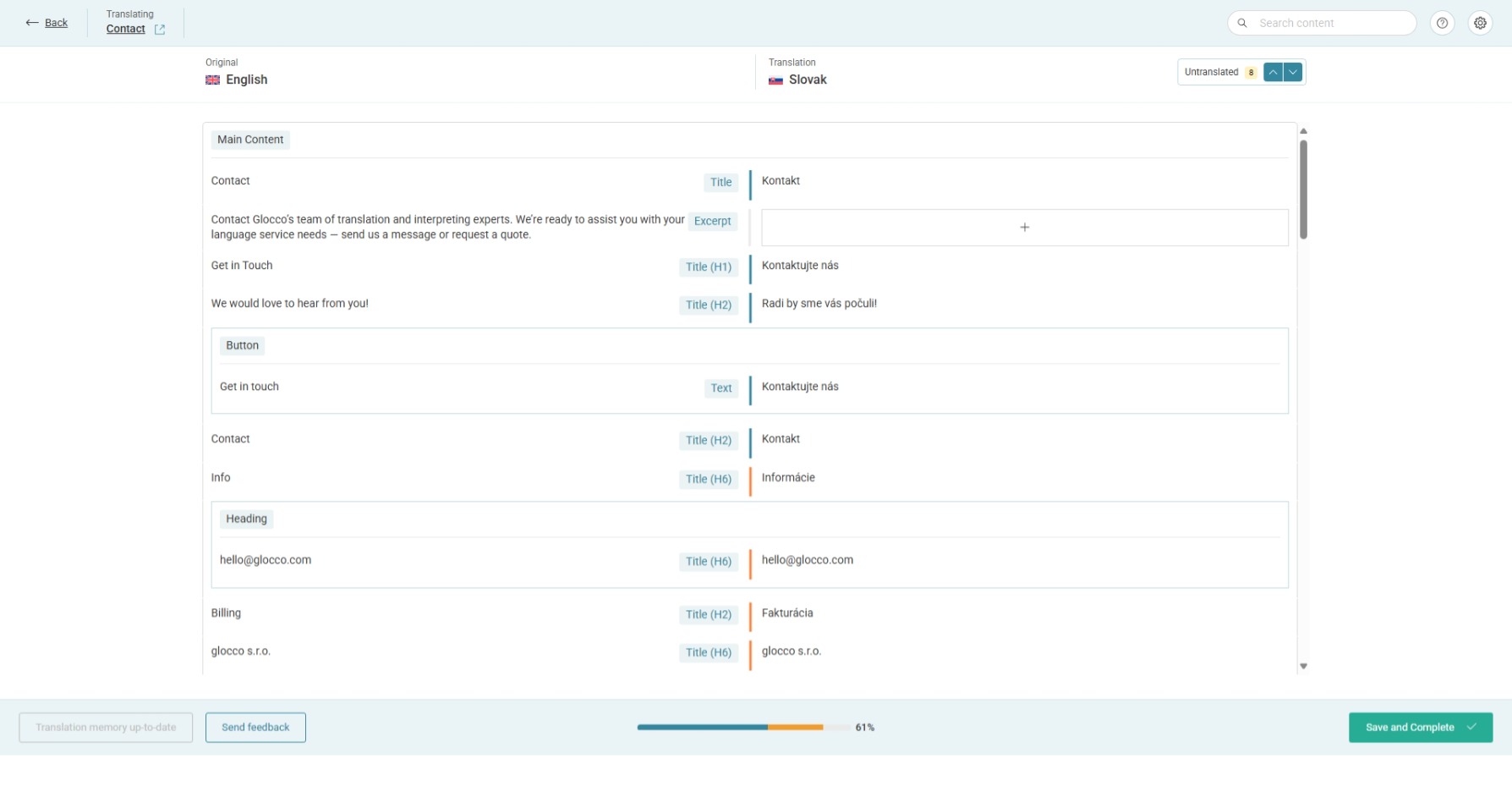Select the Heading section label
The height and width of the screenshot is (797, 1512).
point(246,519)
